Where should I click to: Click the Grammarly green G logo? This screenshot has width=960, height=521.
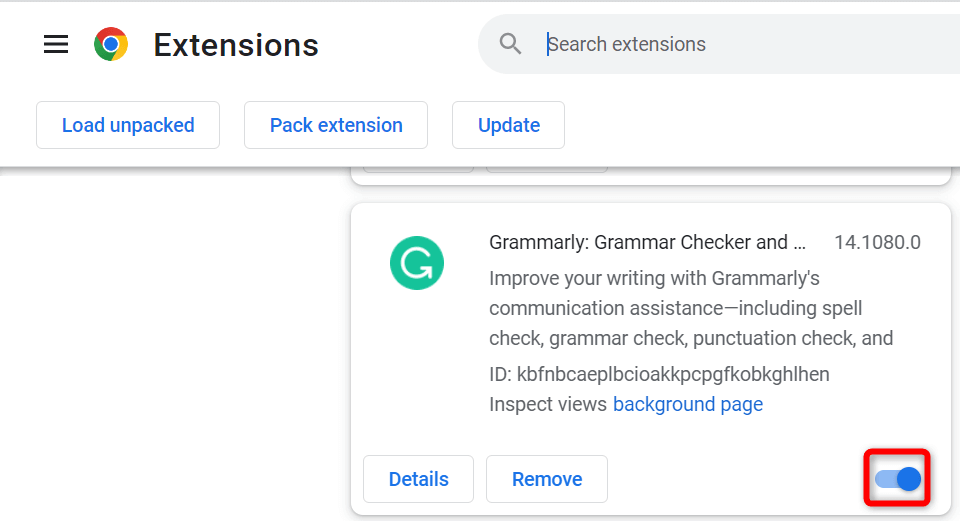coord(416,263)
